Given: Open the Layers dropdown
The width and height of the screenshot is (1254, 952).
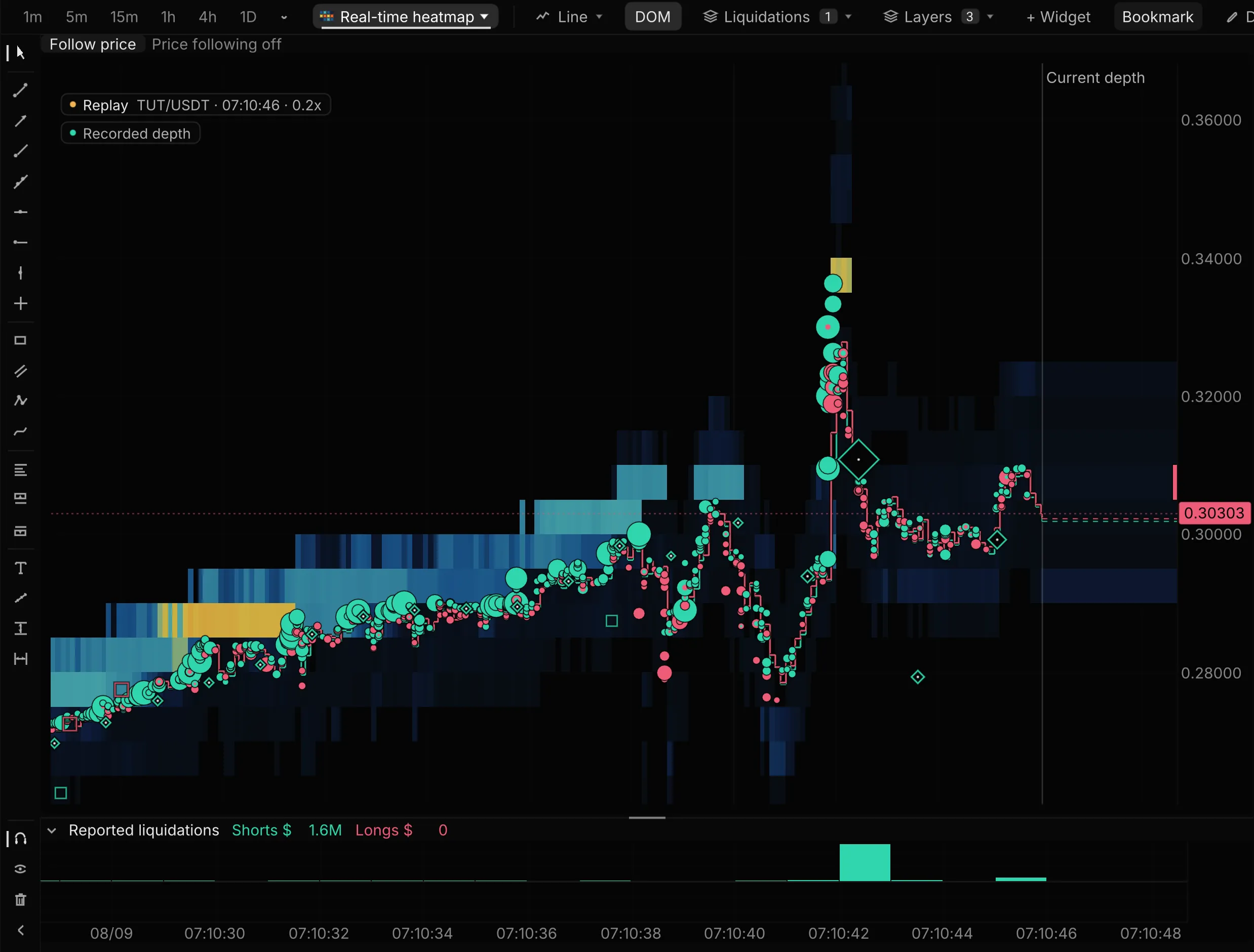Looking at the screenshot, I should (x=938, y=17).
